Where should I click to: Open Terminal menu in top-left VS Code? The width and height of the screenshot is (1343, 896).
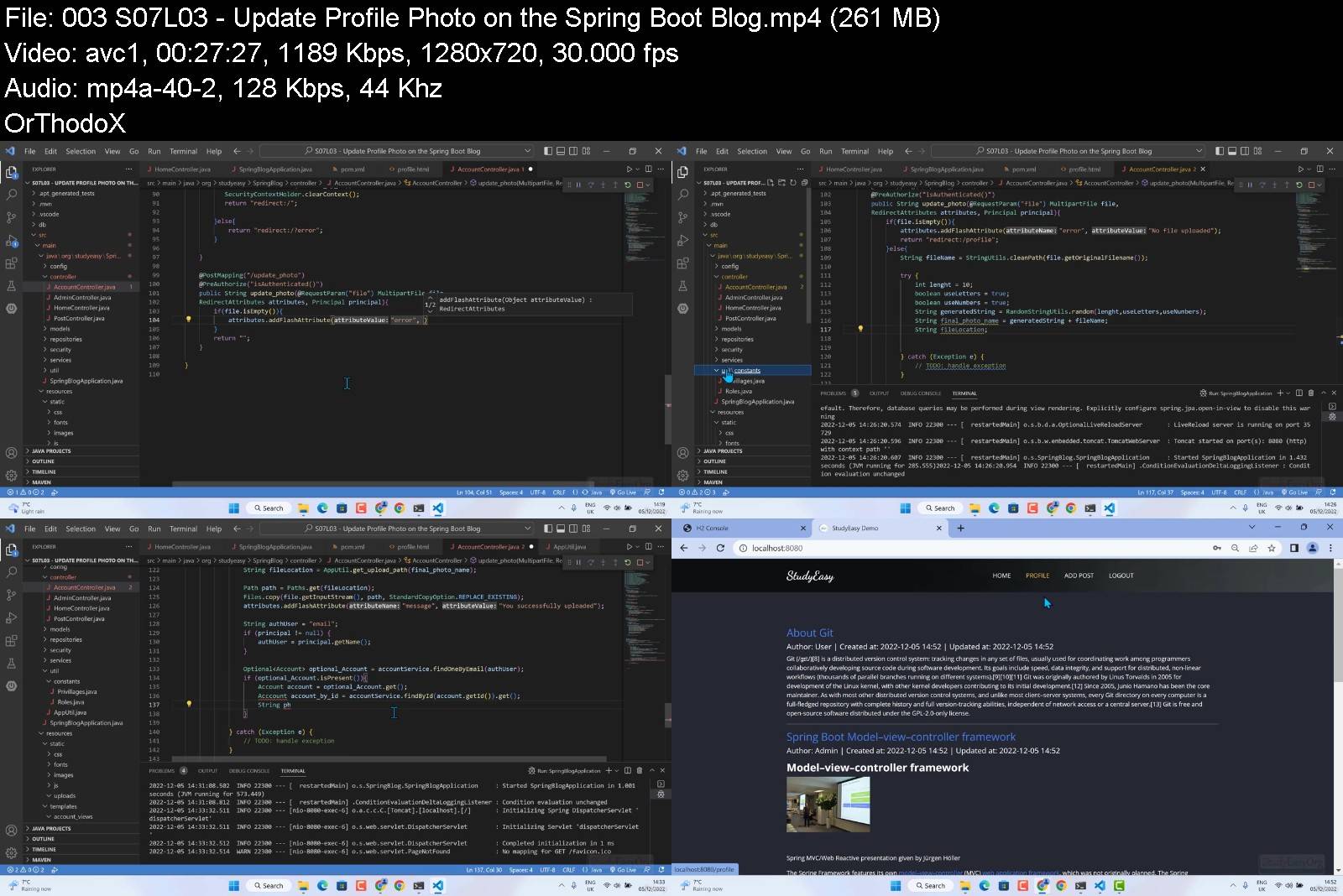(183, 151)
